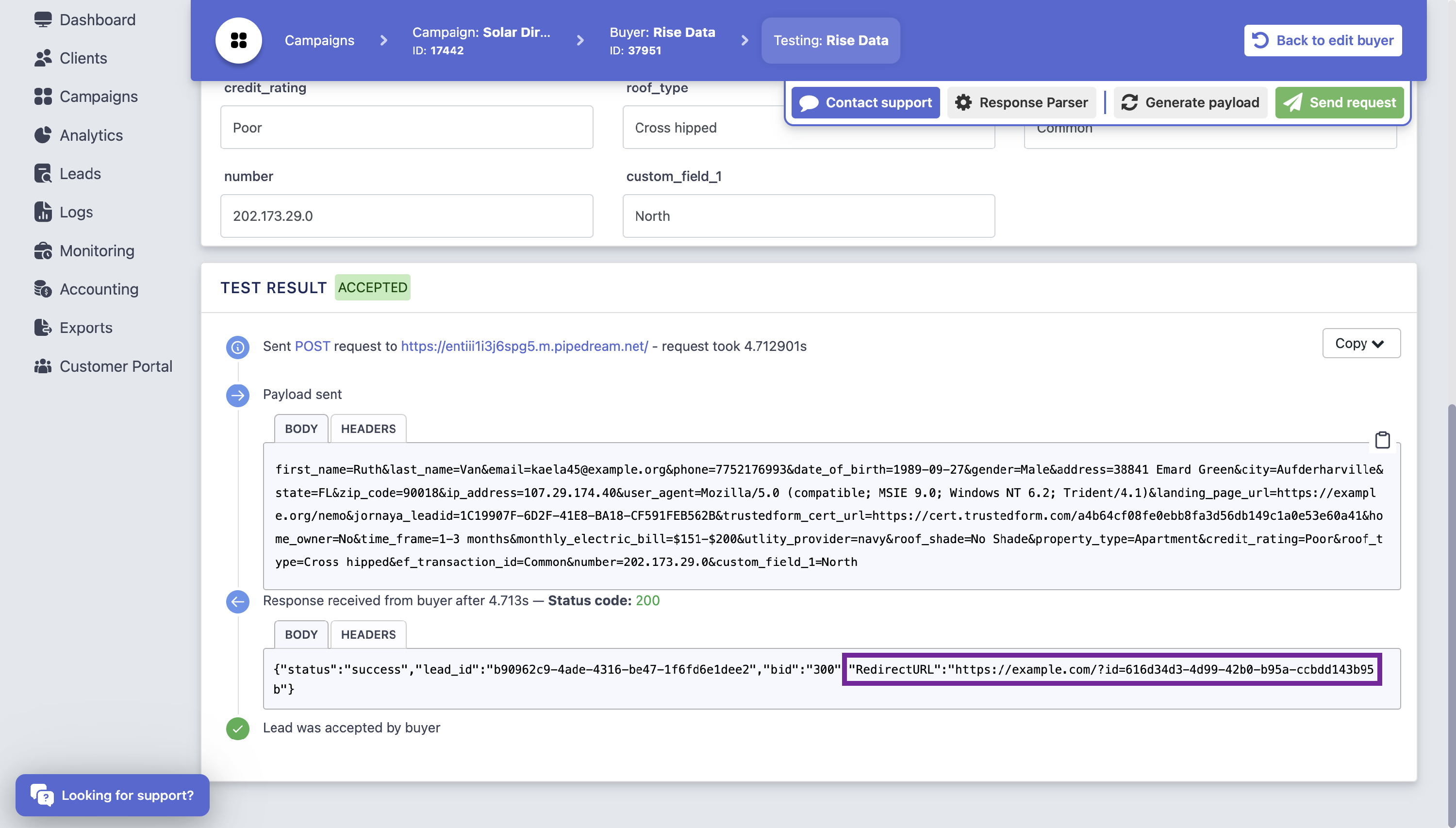Click the POST method text

click(x=312, y=346)
